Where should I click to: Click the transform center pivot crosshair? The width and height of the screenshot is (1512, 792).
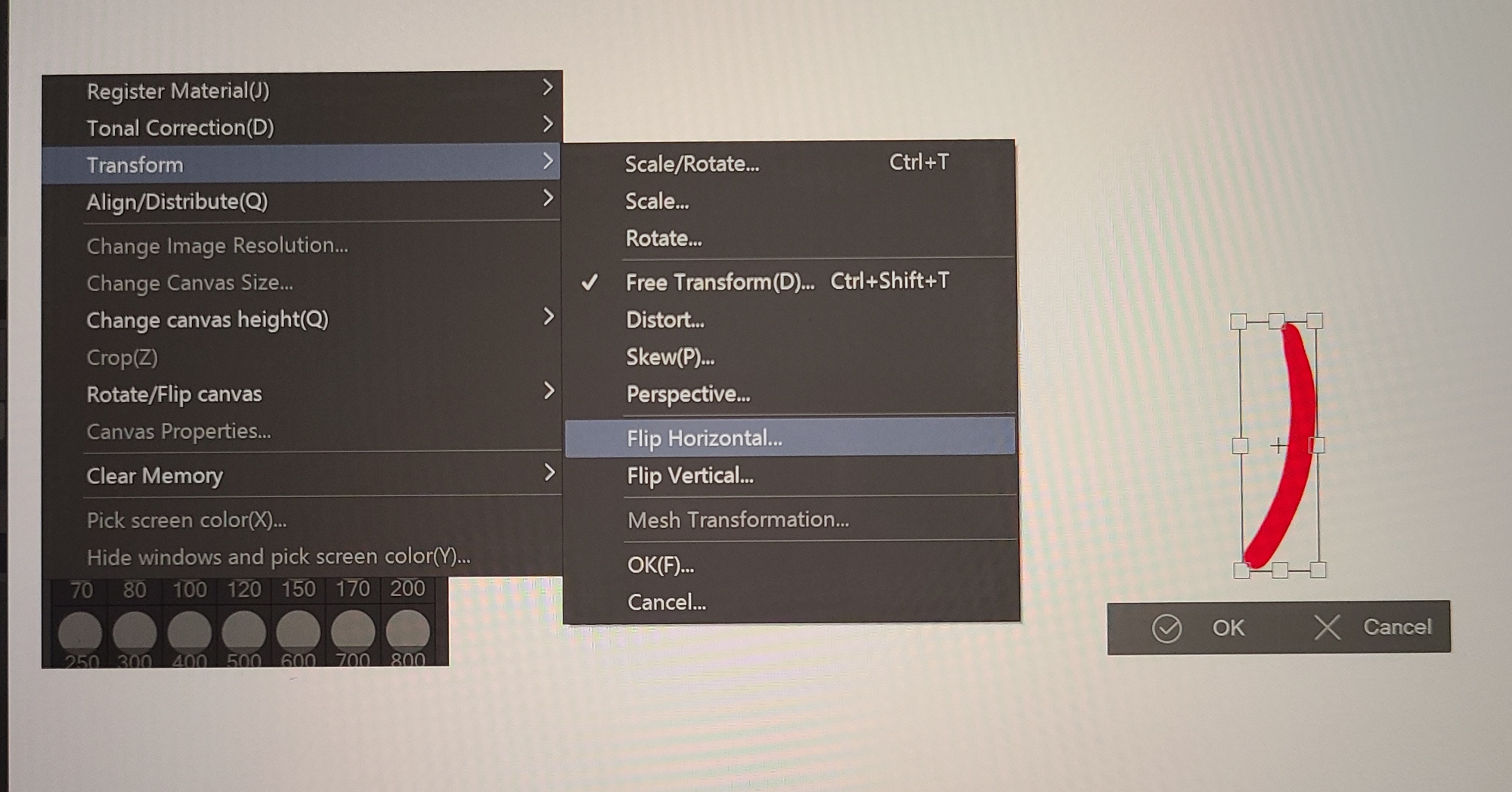tap(1278, 446)
